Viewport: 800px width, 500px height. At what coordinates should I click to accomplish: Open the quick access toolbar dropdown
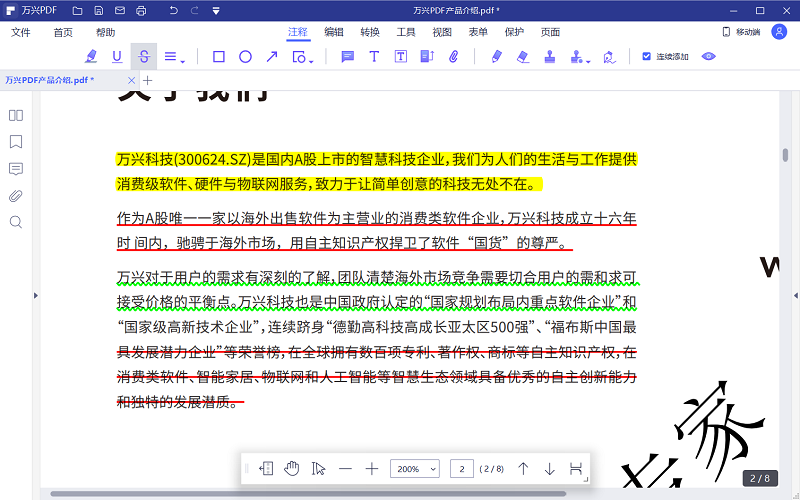coord(216,10)
